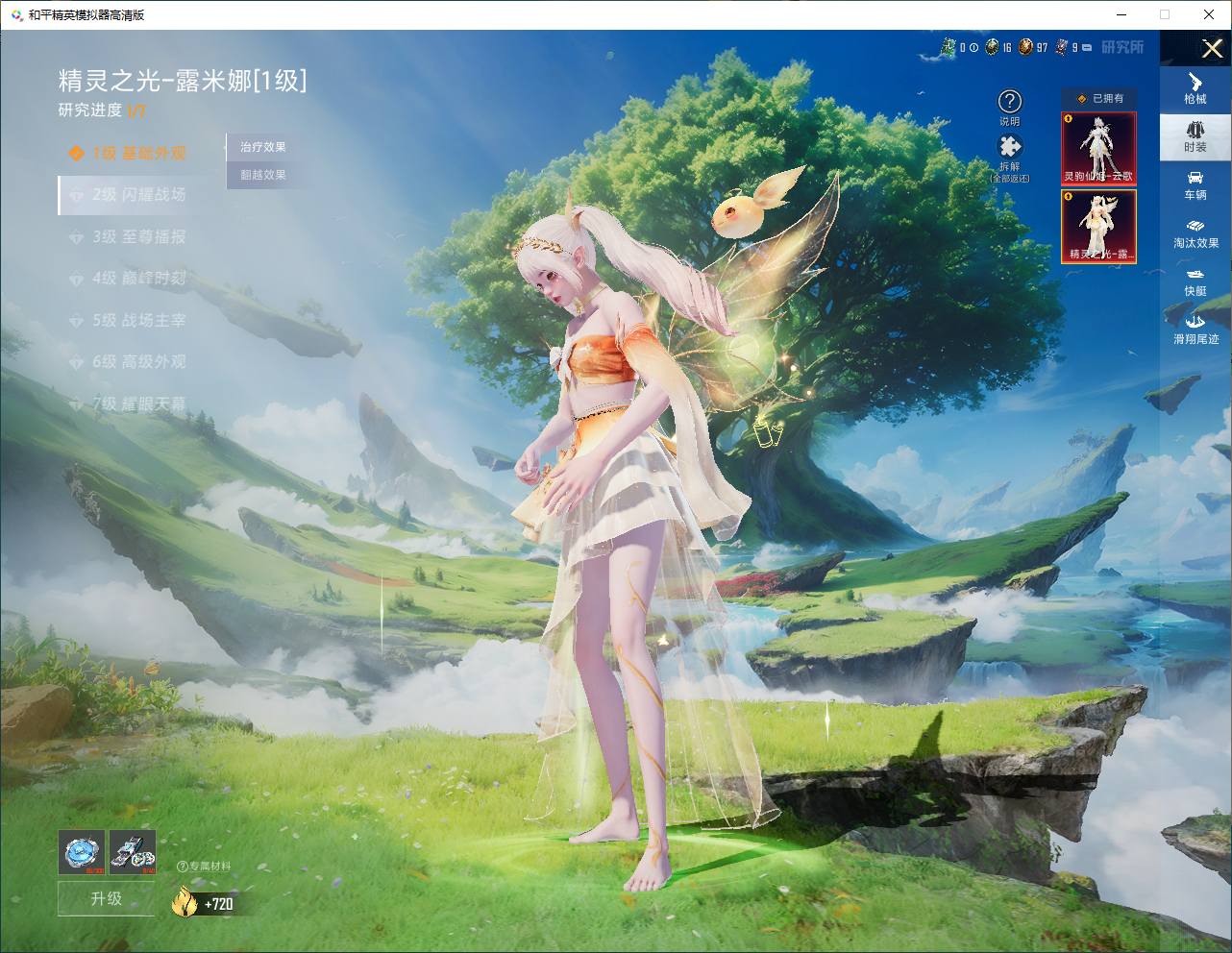This screenshot has height=953, width=1232.
Task: Select the 灵驹仙姬-云歌 outfit thumbnail
Action: 1098,148
